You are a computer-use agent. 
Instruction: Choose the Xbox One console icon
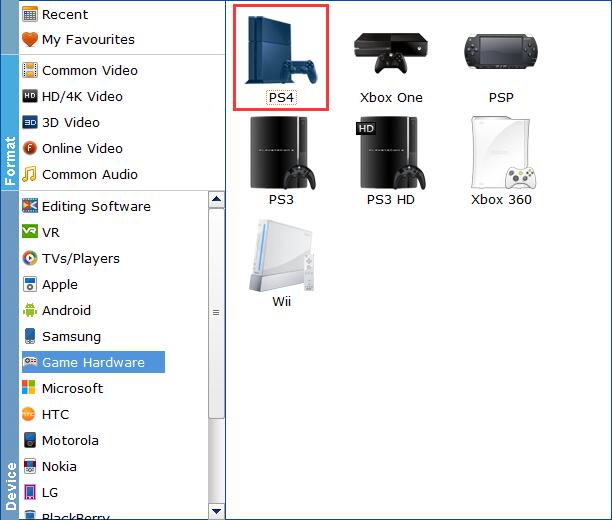391,53
